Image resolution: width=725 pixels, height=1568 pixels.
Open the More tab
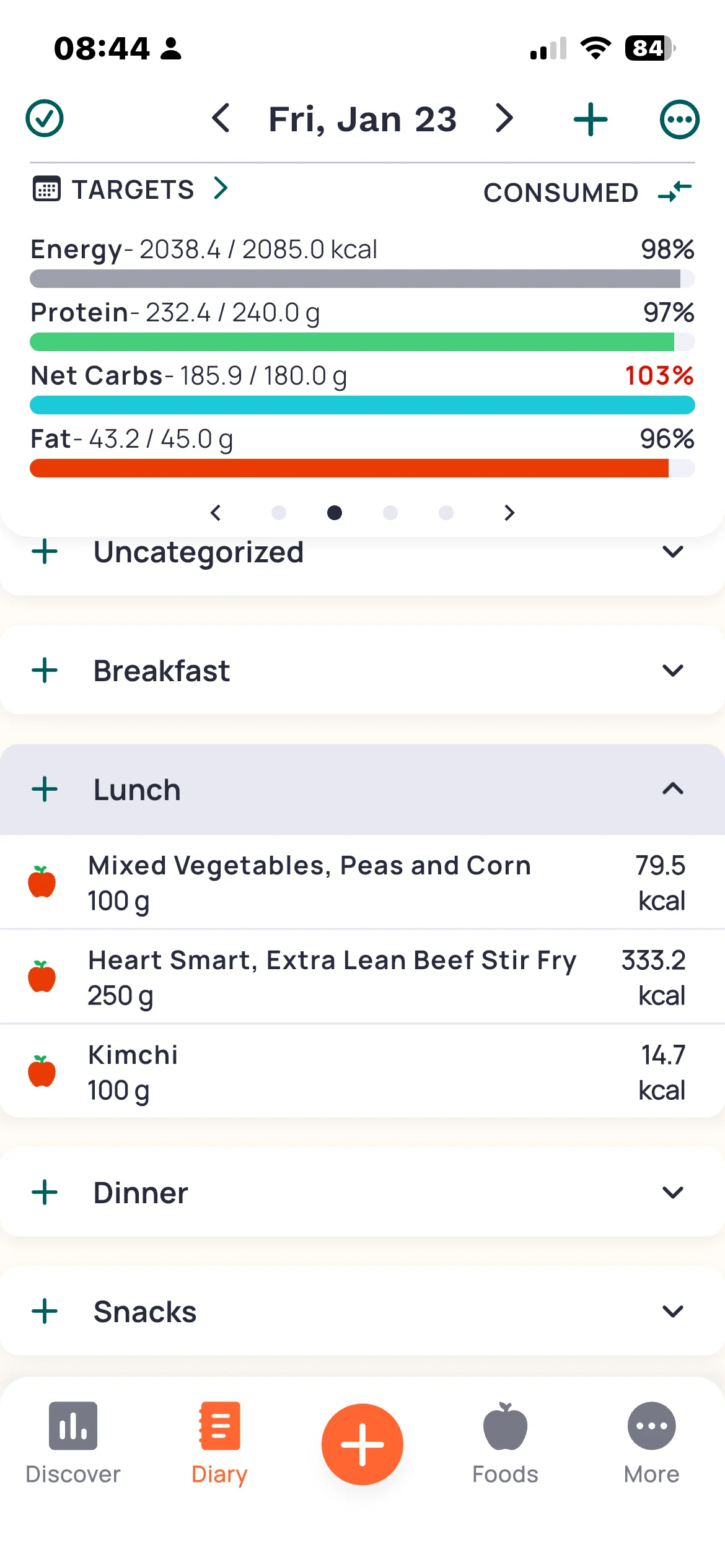[x=651, y=1443]
